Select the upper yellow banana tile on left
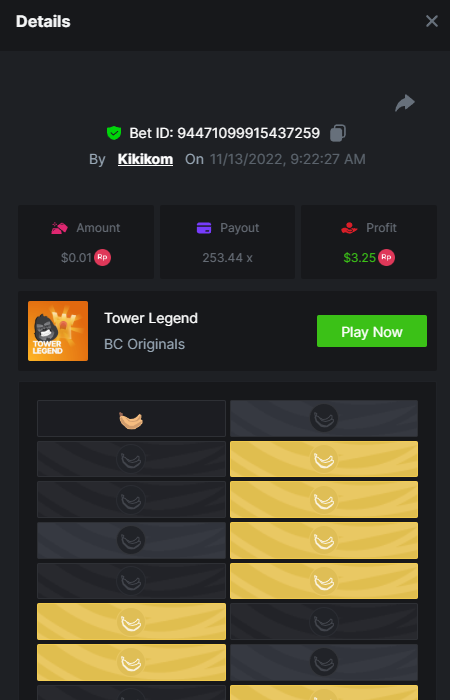Image resolution: width=450 pixels, height=700 pixels. 131,621
